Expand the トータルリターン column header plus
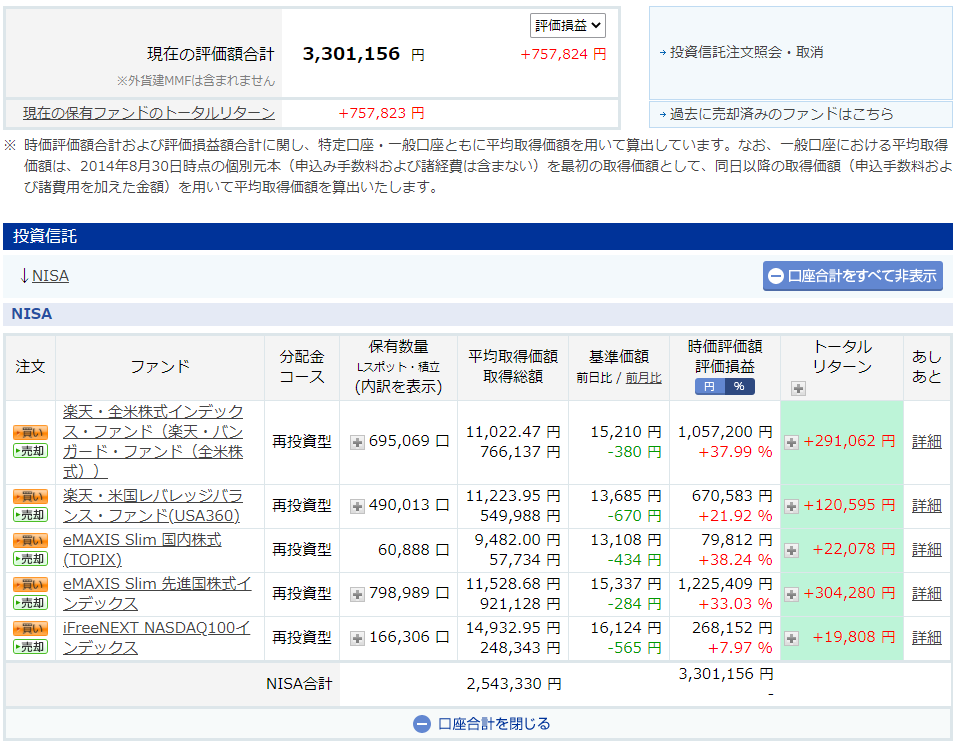The image size is (958, 746). coord(798,388)
